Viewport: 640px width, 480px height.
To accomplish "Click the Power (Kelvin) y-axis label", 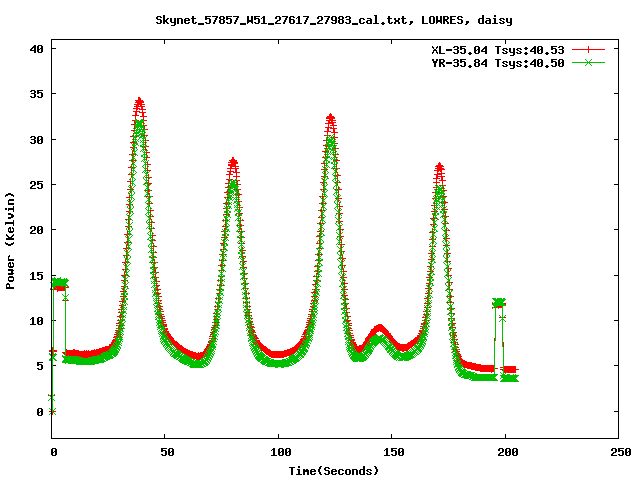I will [10, 241].
